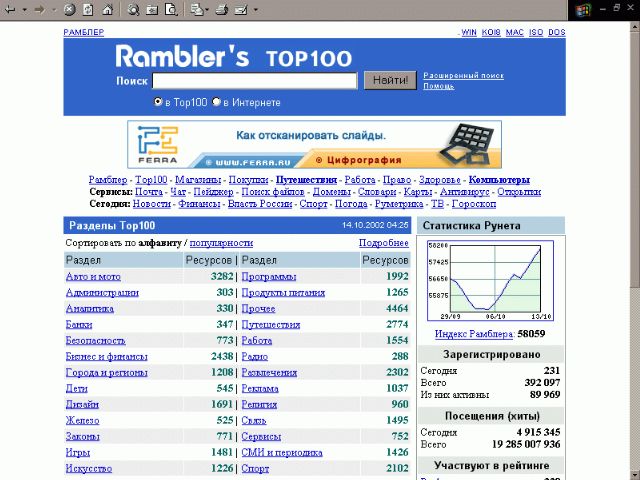
Task: Expand the Mail icon dropdown arrow
Action: 207,10
